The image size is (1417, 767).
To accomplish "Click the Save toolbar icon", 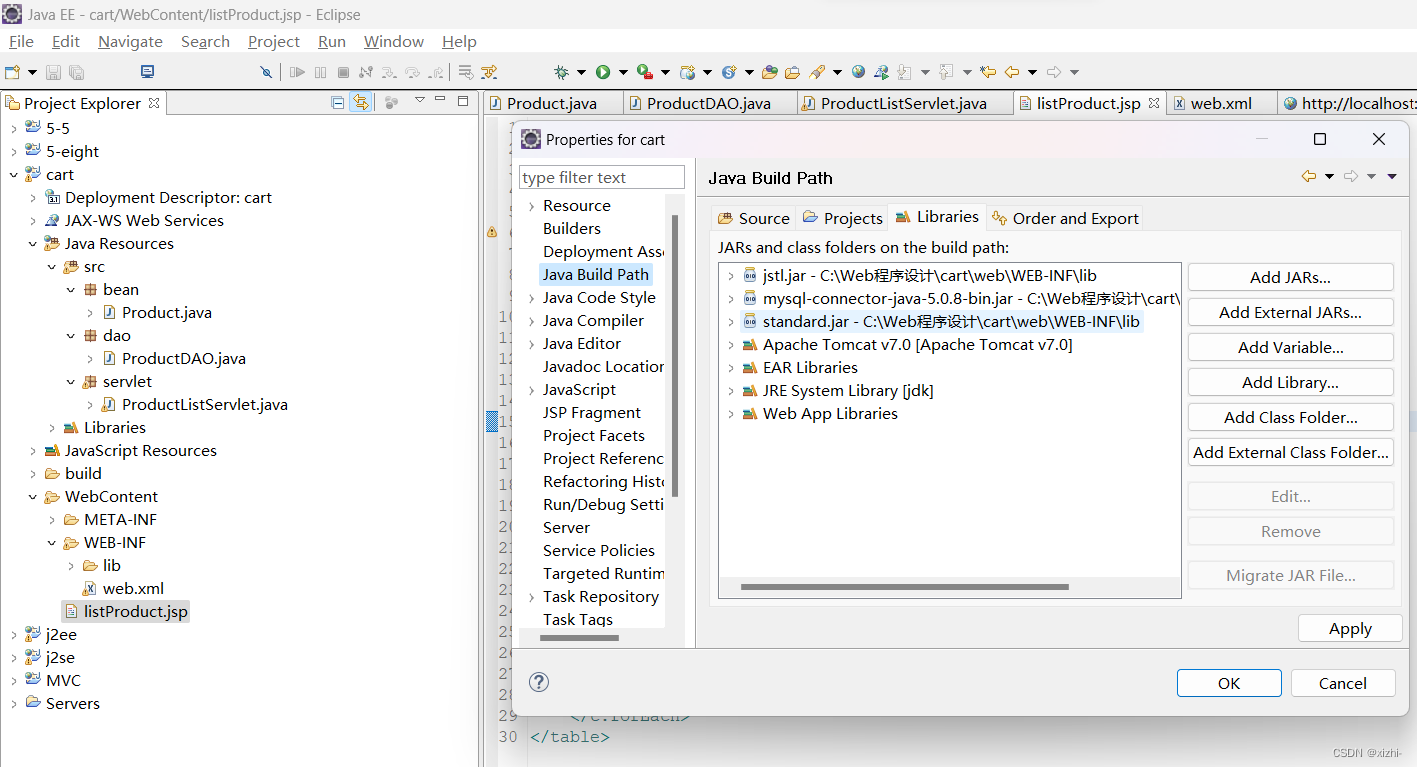I will point(53,72).
